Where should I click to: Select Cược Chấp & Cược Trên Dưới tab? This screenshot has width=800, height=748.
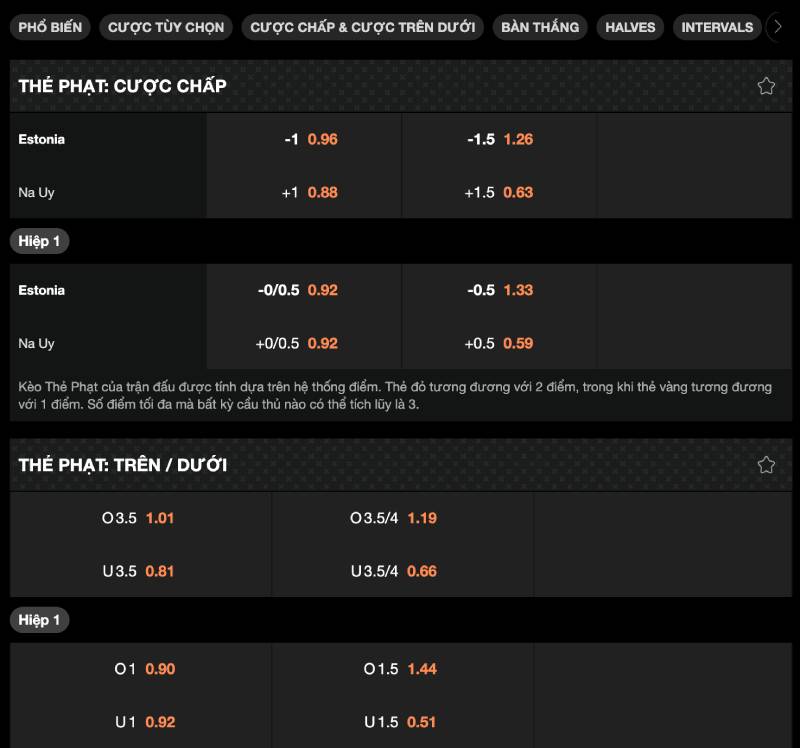click(362, 27)
